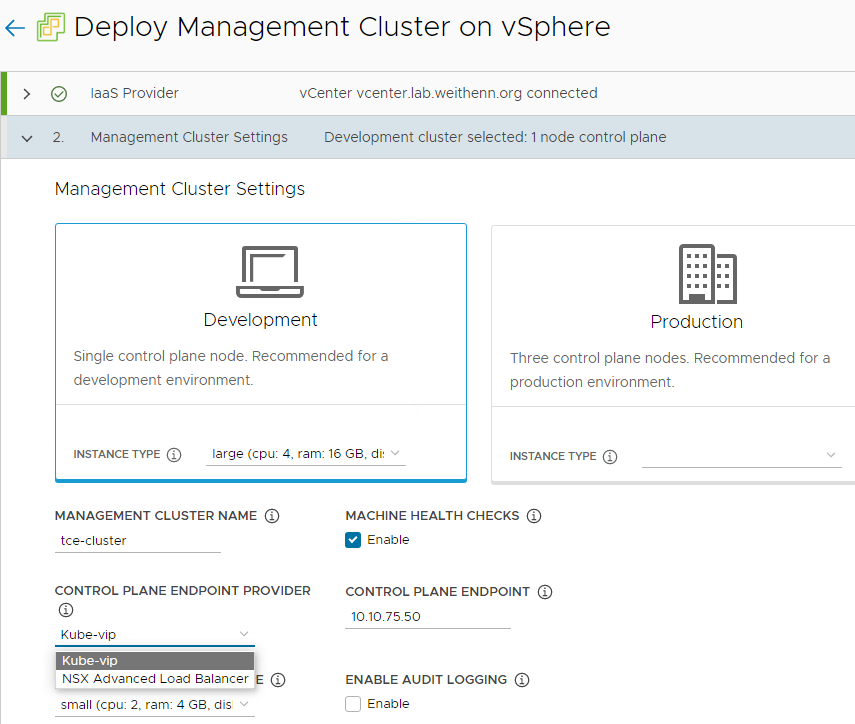Open Development instance type dropdown
Image resolution: width=855 pixels, height=724 pixels.
coord(306,454)
